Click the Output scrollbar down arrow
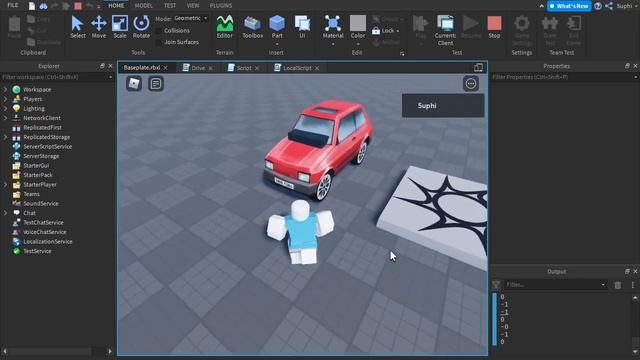 pos(635,352)
